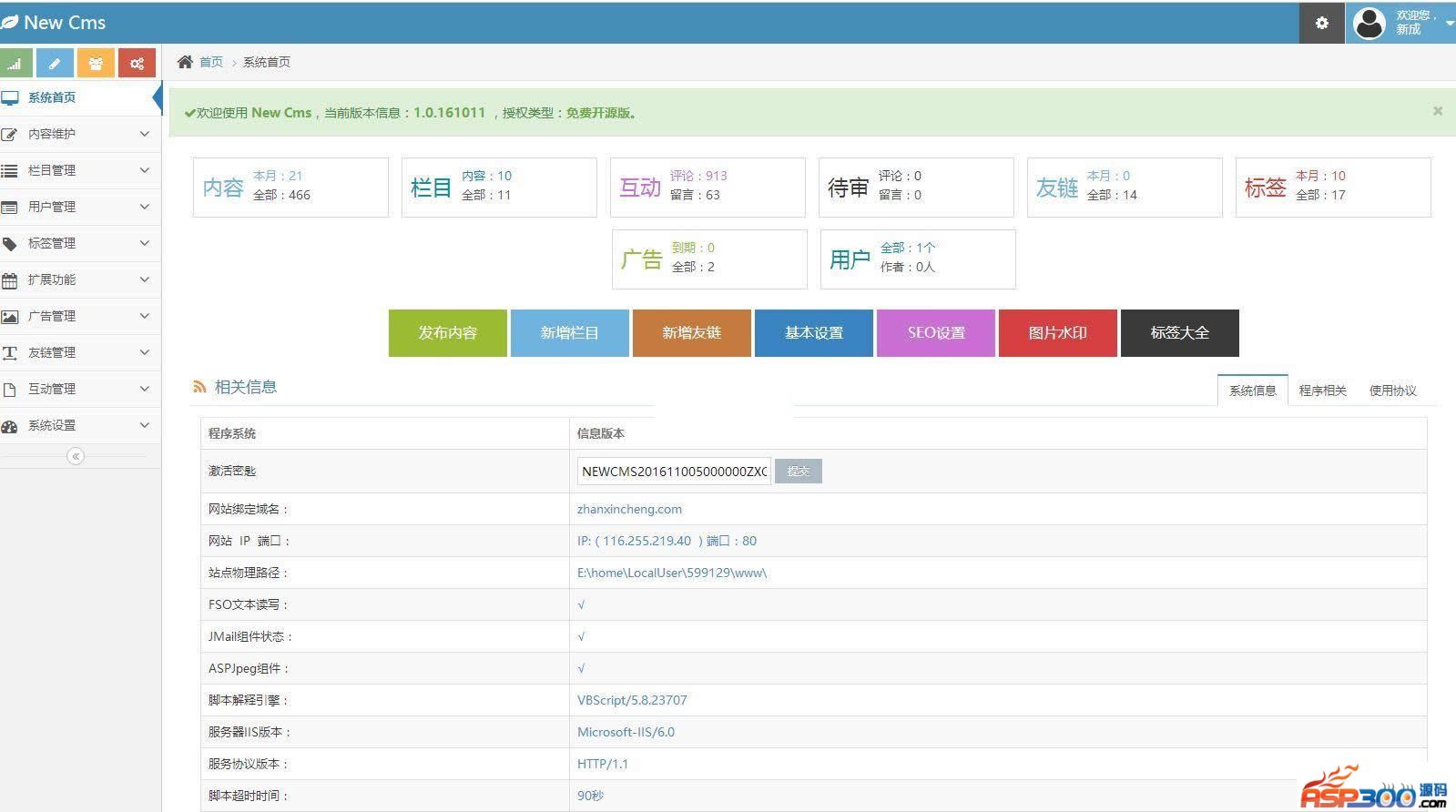
Task: Click the monitor icon beside 系统首页
Action: click(x=9, y=97)
